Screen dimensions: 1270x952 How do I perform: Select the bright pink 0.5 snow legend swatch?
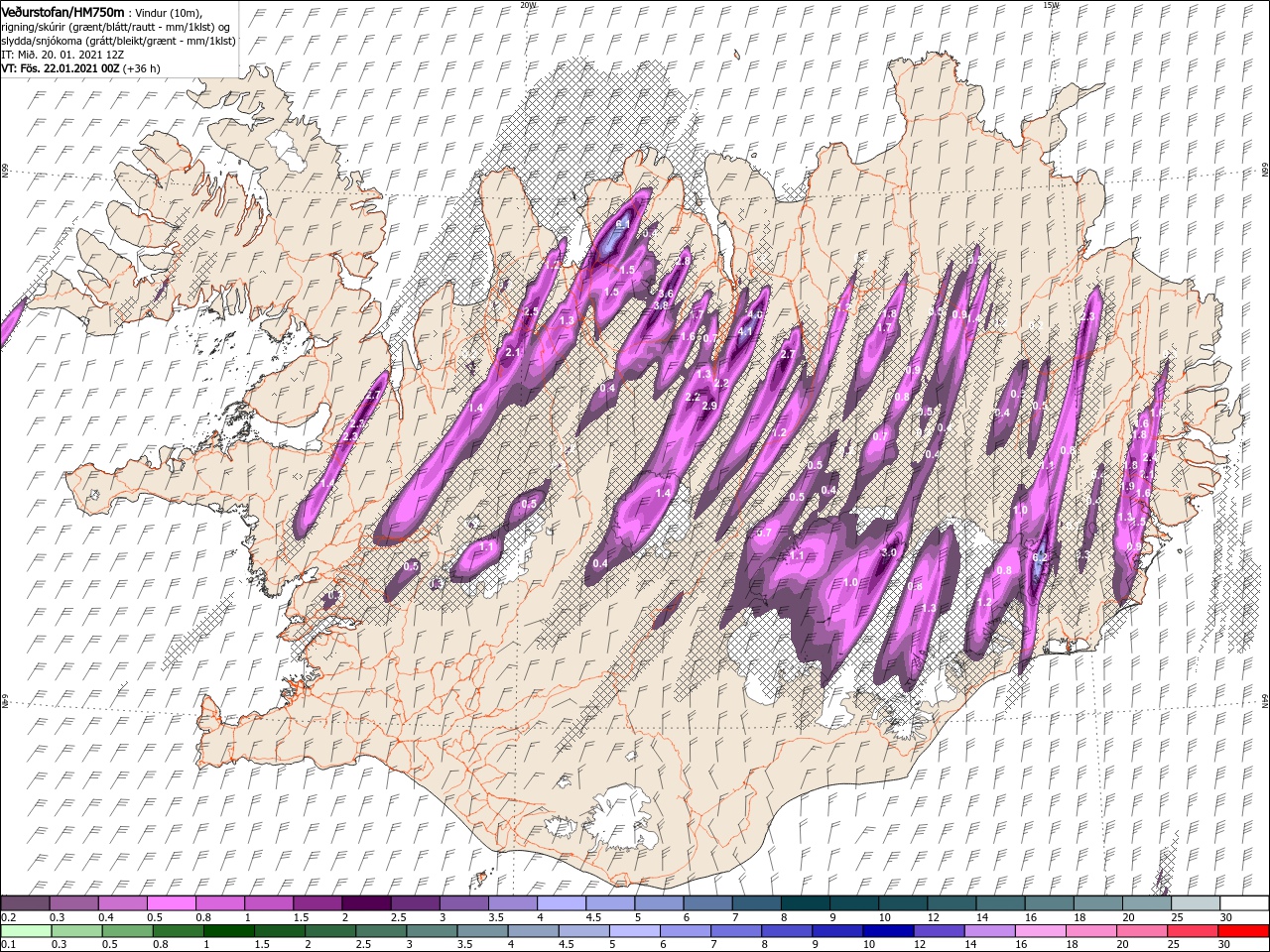coord(171,902)
